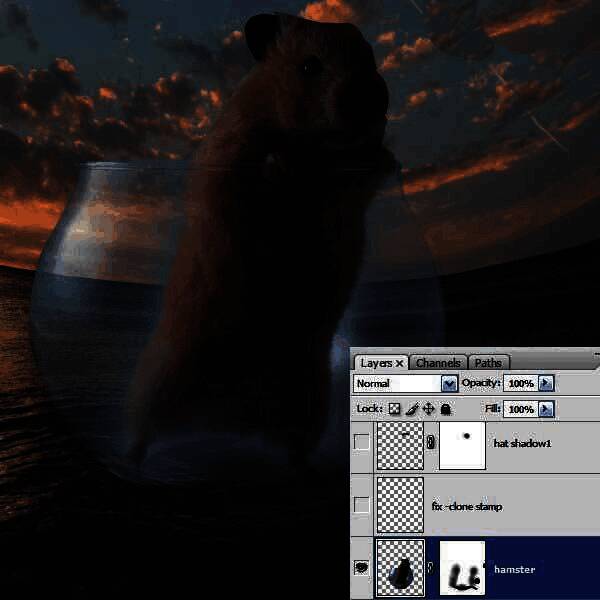Click the lock position icon
Image resolution: width=600 pixels, height=600 pixels.
pos(428,409)
